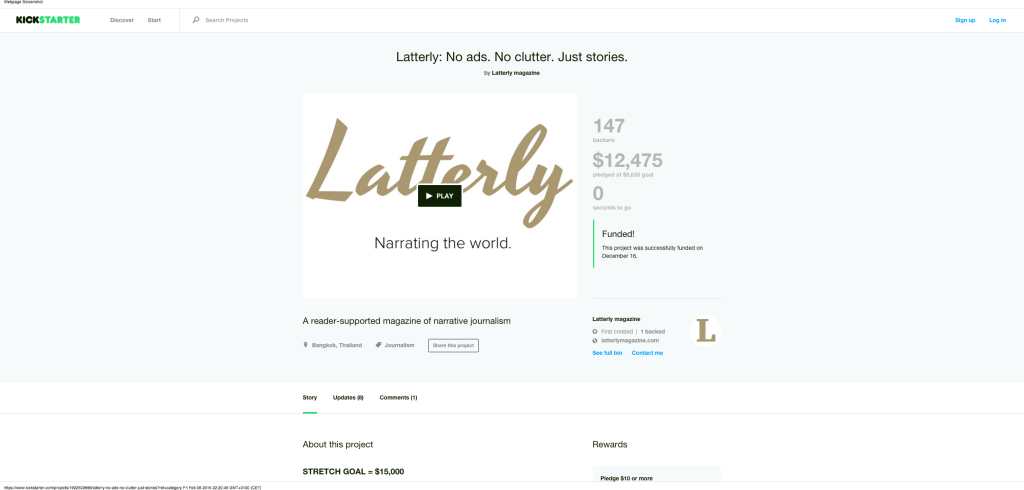Open the Start menu item
1024x490 pixels.
coord(154,20)
